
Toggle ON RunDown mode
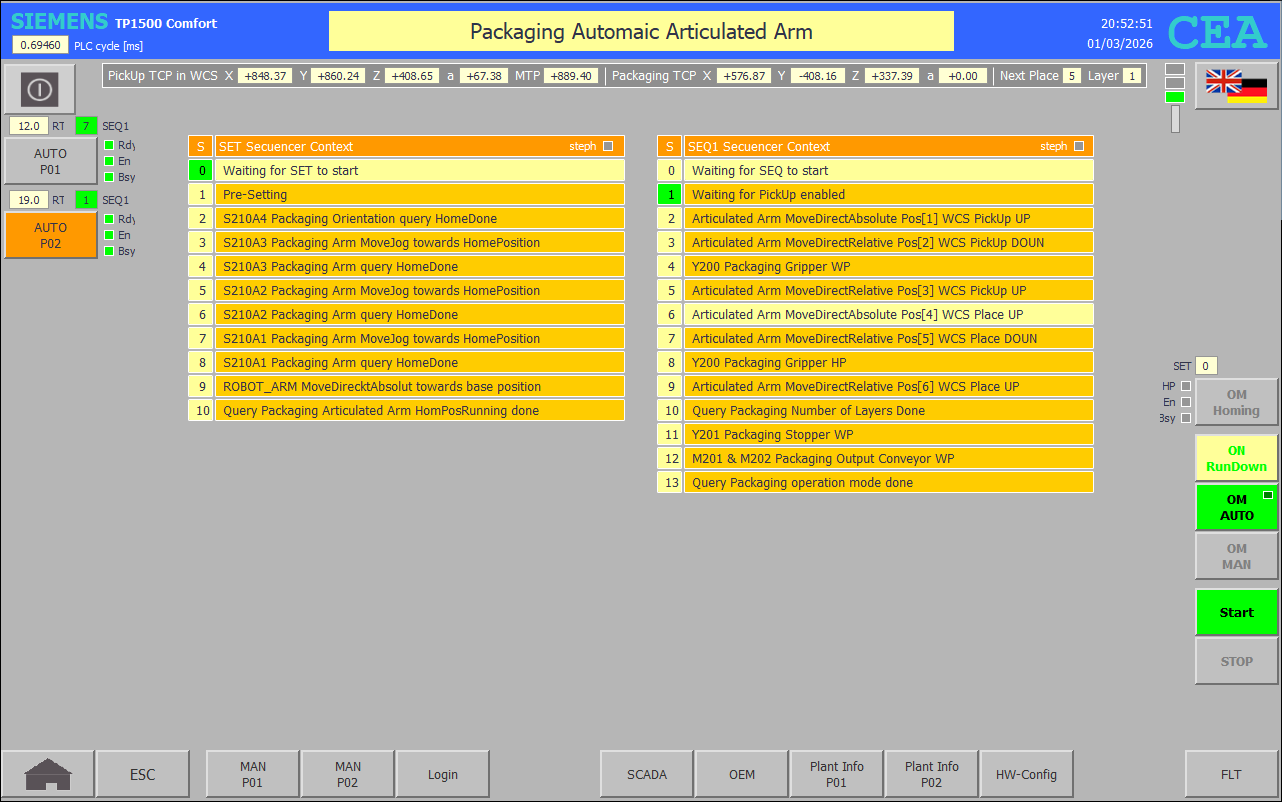tap(1236, 458)
